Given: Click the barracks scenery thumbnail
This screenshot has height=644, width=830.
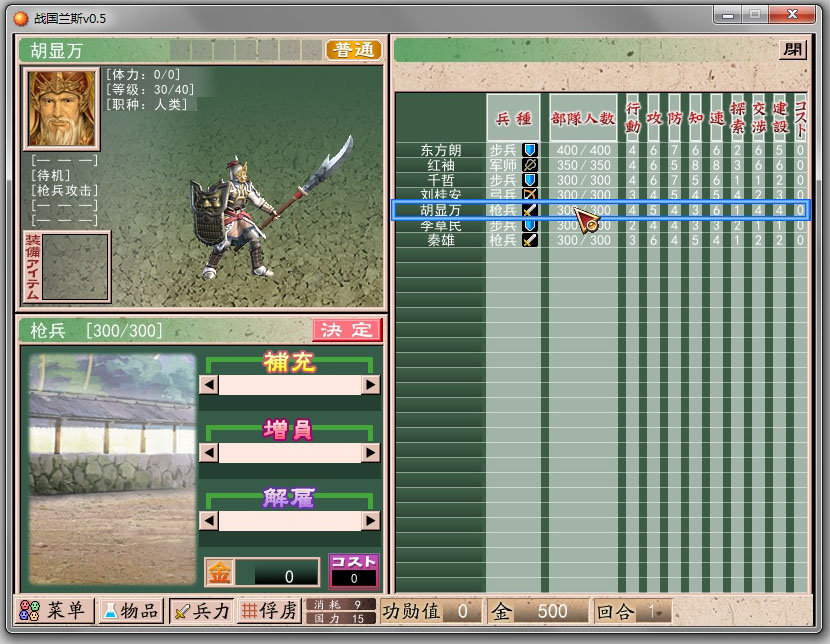Looking at the screenshot, I should 113,469.
